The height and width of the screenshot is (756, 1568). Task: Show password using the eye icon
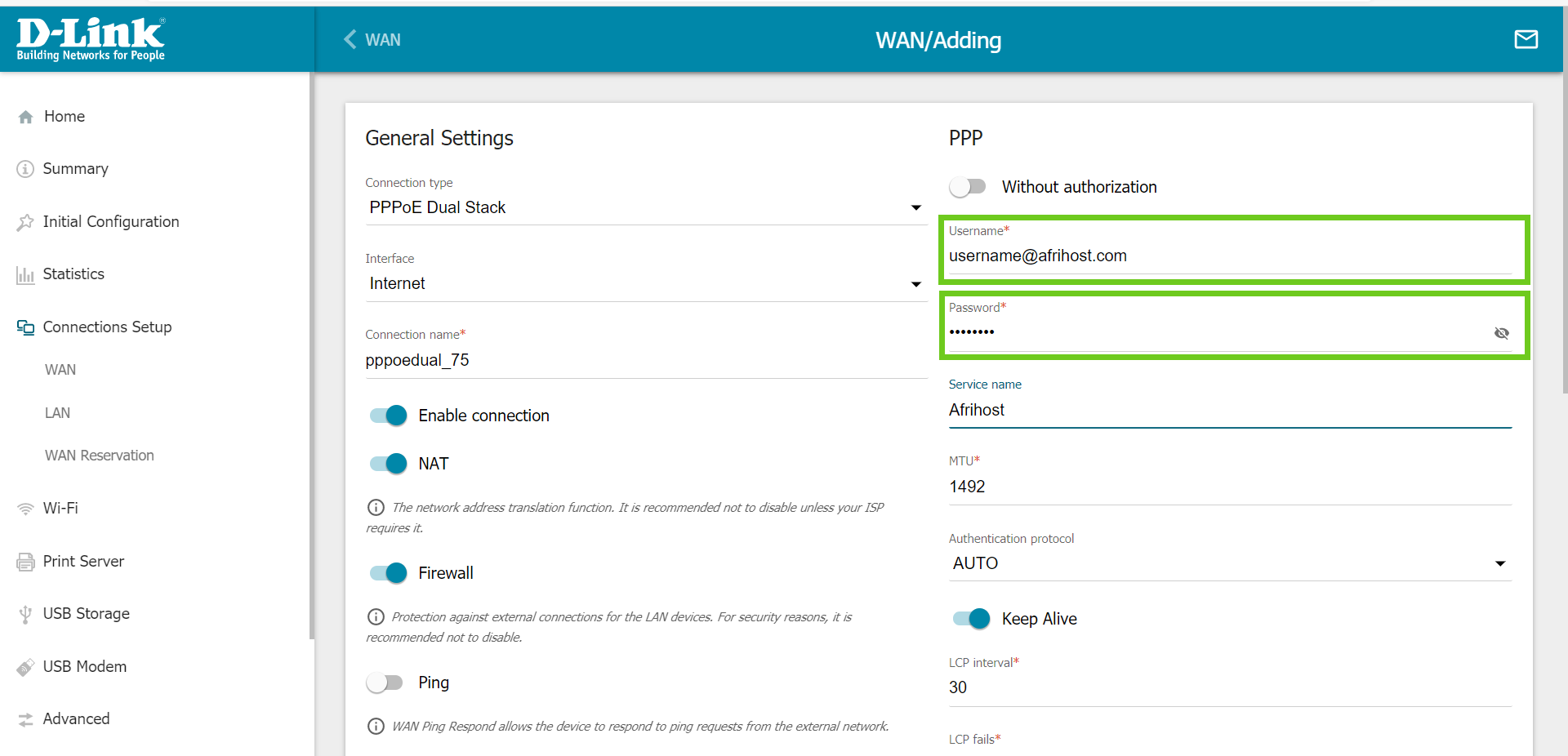tap(1501, 333)
